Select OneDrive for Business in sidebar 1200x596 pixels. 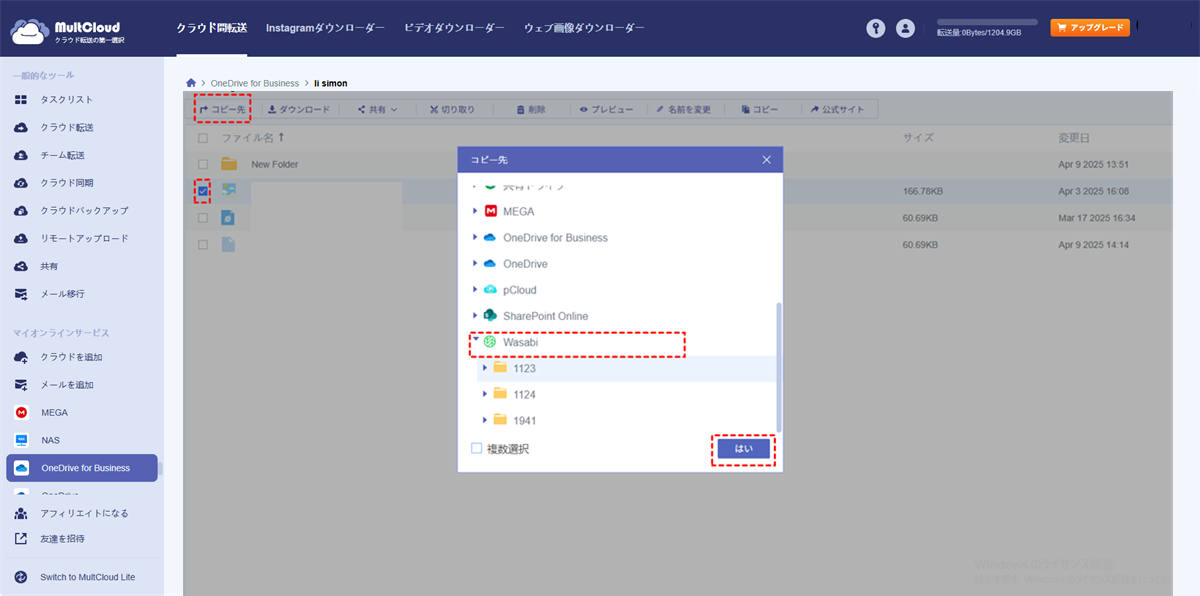82,468
